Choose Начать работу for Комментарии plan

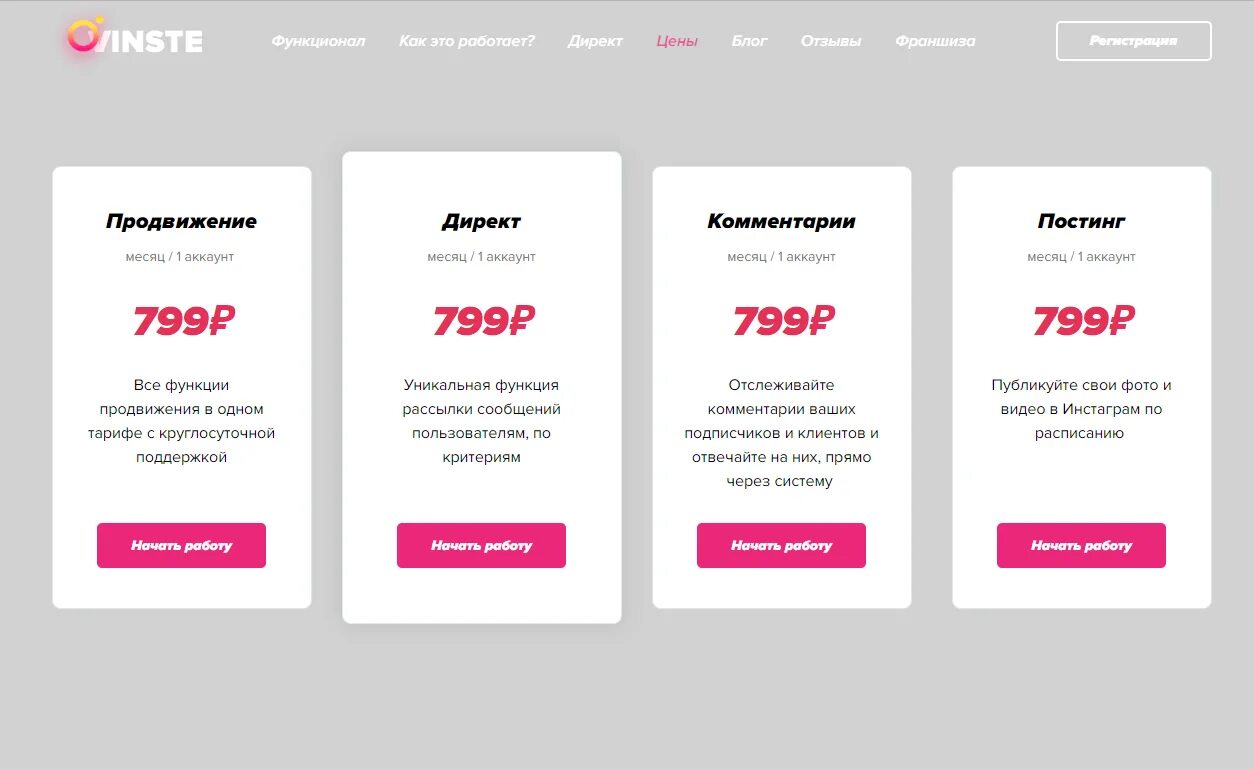[x=781, y=545]
